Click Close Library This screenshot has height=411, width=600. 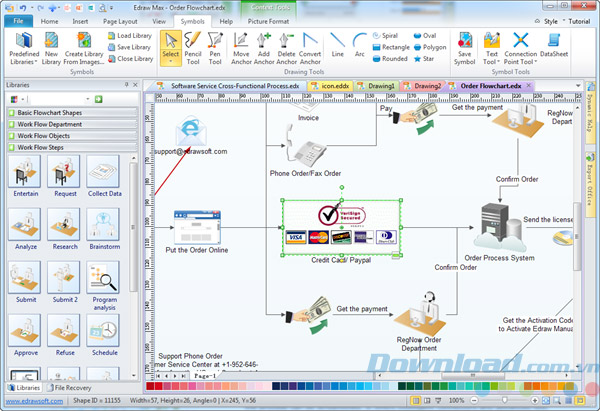(x=130, y=59)
